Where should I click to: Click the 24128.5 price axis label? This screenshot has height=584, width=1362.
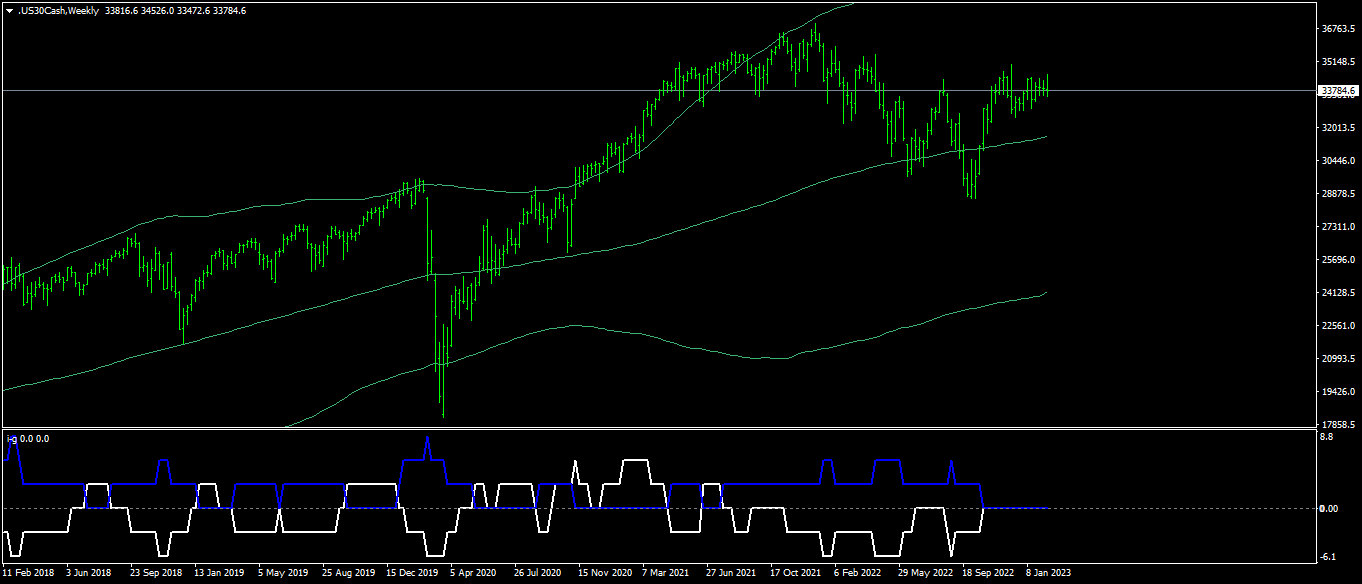tap(1337, 293)
